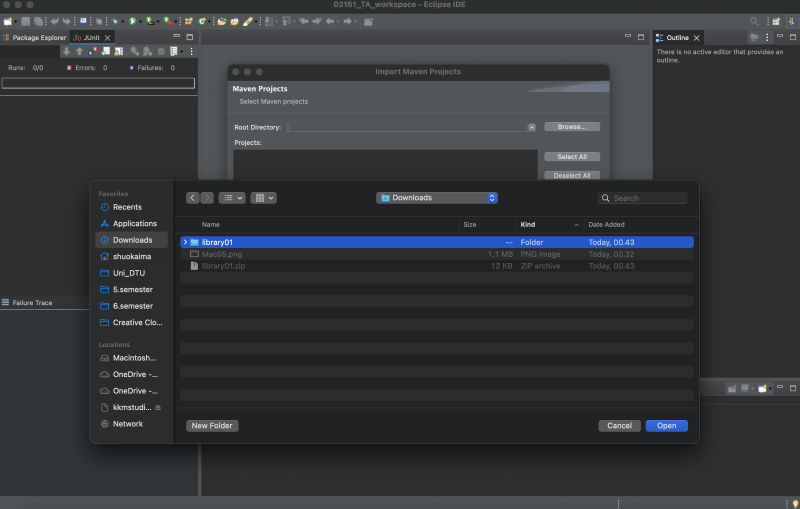Click the Save icon in Eclipse toolbar
Screen dimensions: 800x509
point(25,21)
